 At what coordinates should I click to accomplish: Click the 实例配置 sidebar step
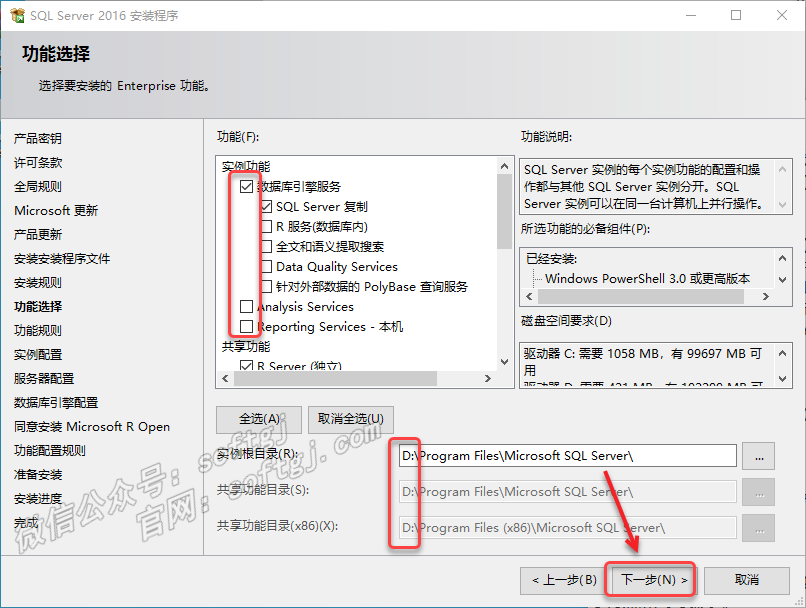[x=38, y=355]
